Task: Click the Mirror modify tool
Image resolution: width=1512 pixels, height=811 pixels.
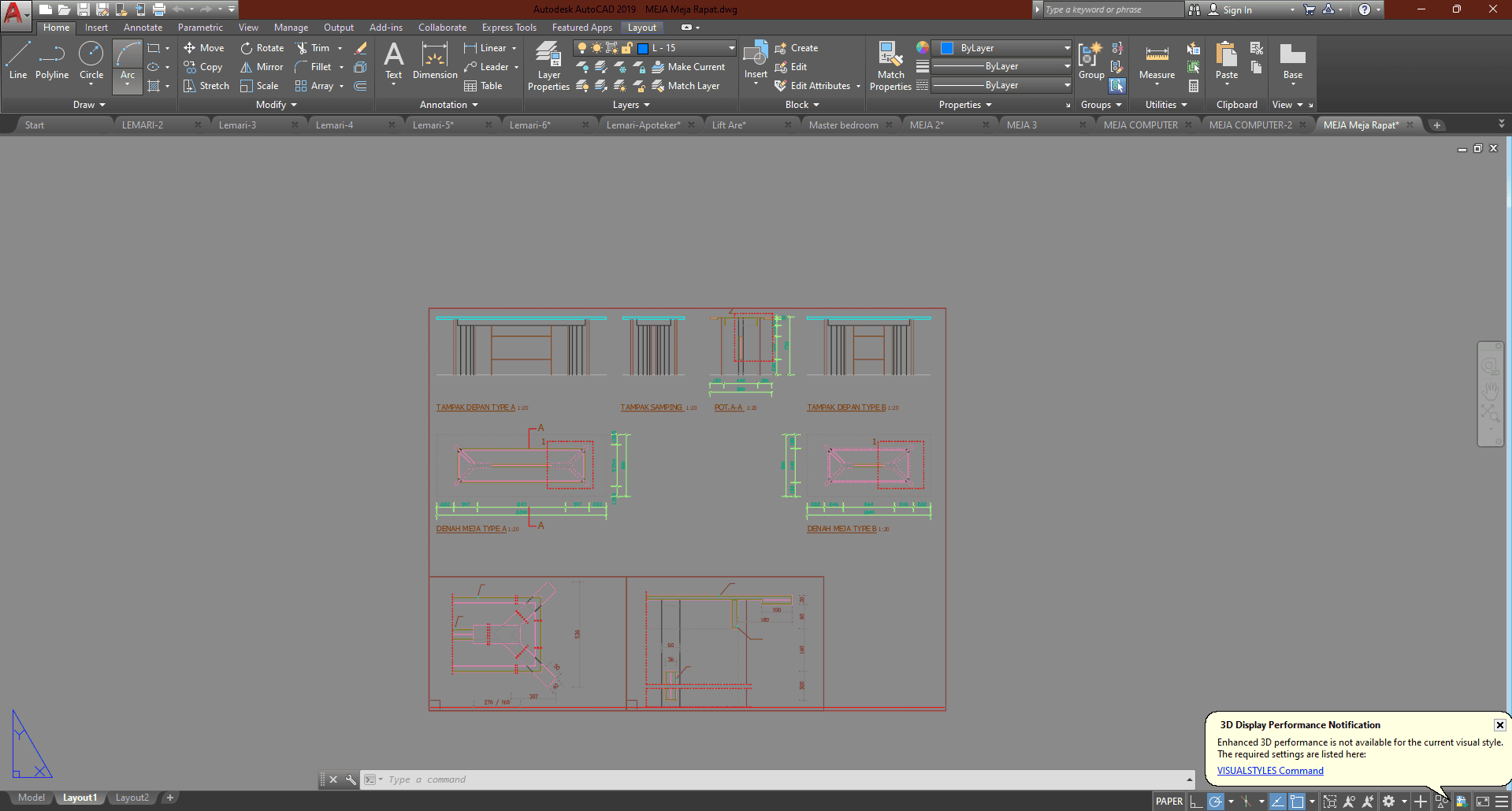Action: point(262,67)
